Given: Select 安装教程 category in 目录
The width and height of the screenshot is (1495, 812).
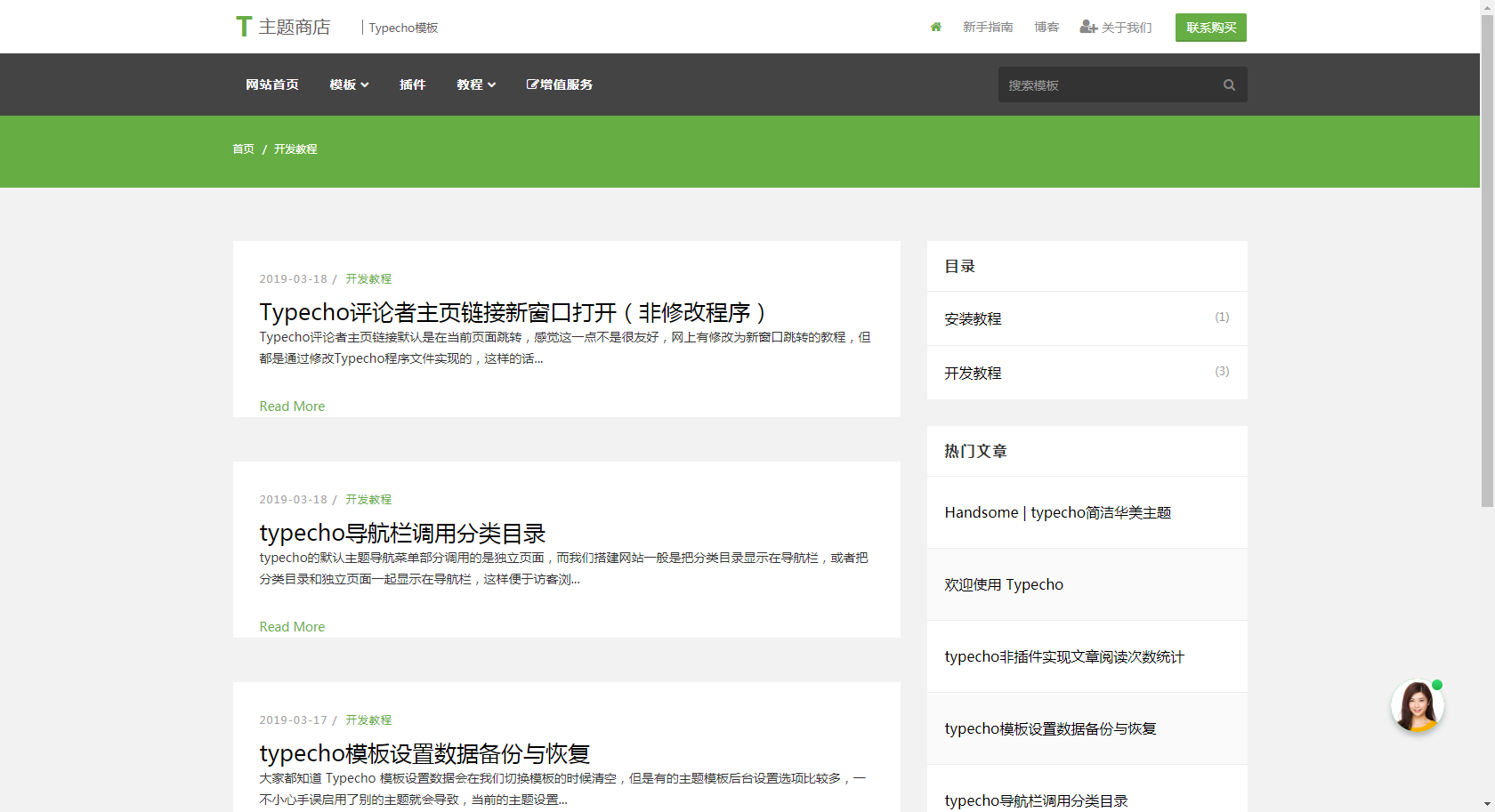Looking at the screenshot, I should tap(973, 318).
